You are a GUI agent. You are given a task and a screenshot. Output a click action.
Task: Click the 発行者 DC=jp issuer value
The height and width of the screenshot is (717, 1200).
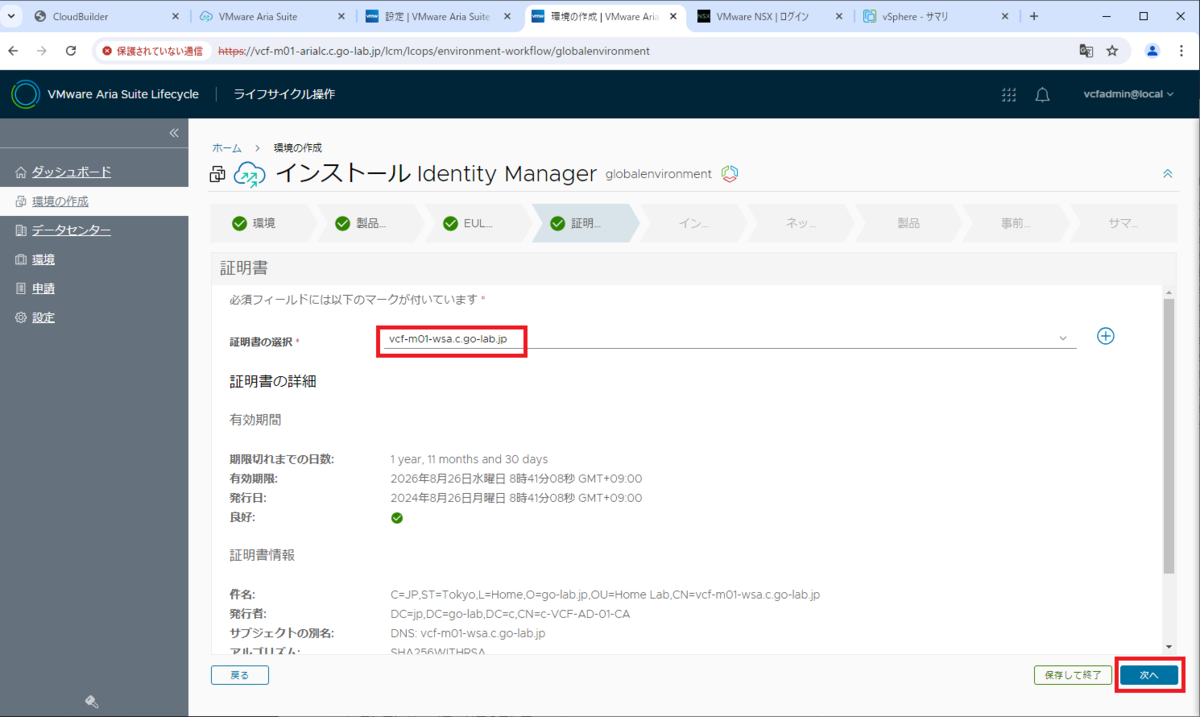click(510, 613)
